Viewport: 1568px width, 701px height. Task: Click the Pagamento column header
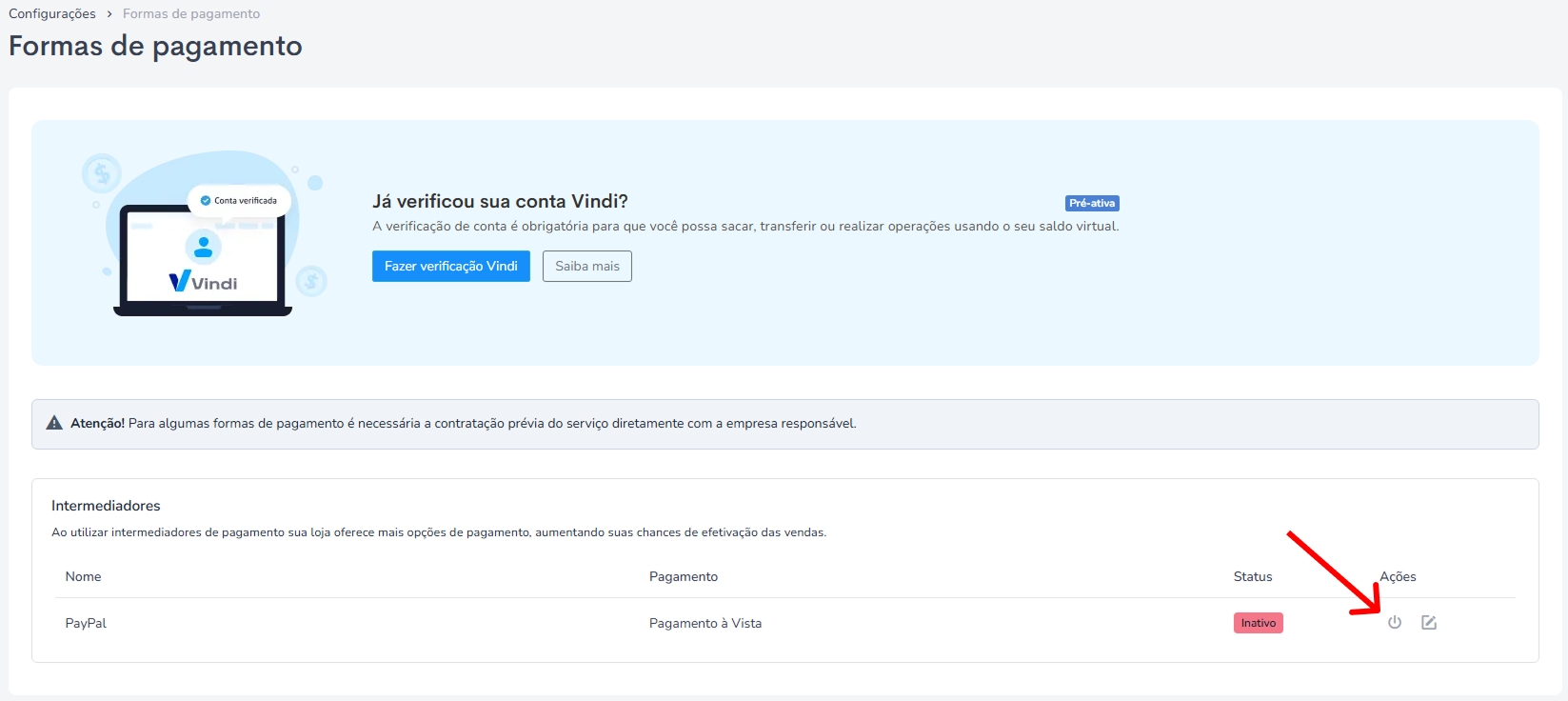tap(684, 576)
